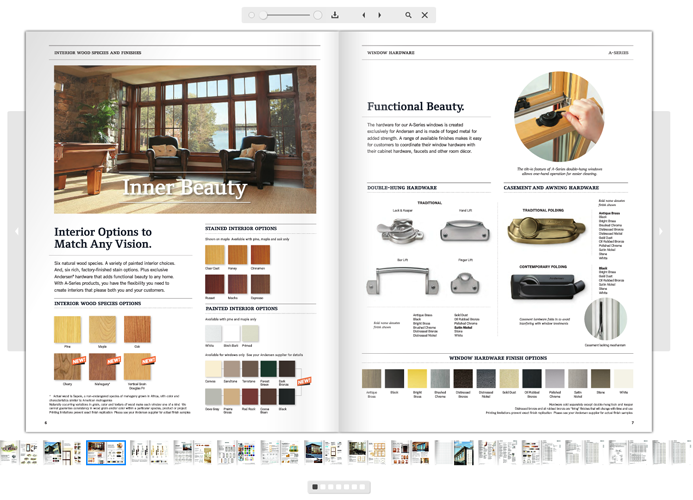Flip forward using the right side page arrow

click(661, 231)
